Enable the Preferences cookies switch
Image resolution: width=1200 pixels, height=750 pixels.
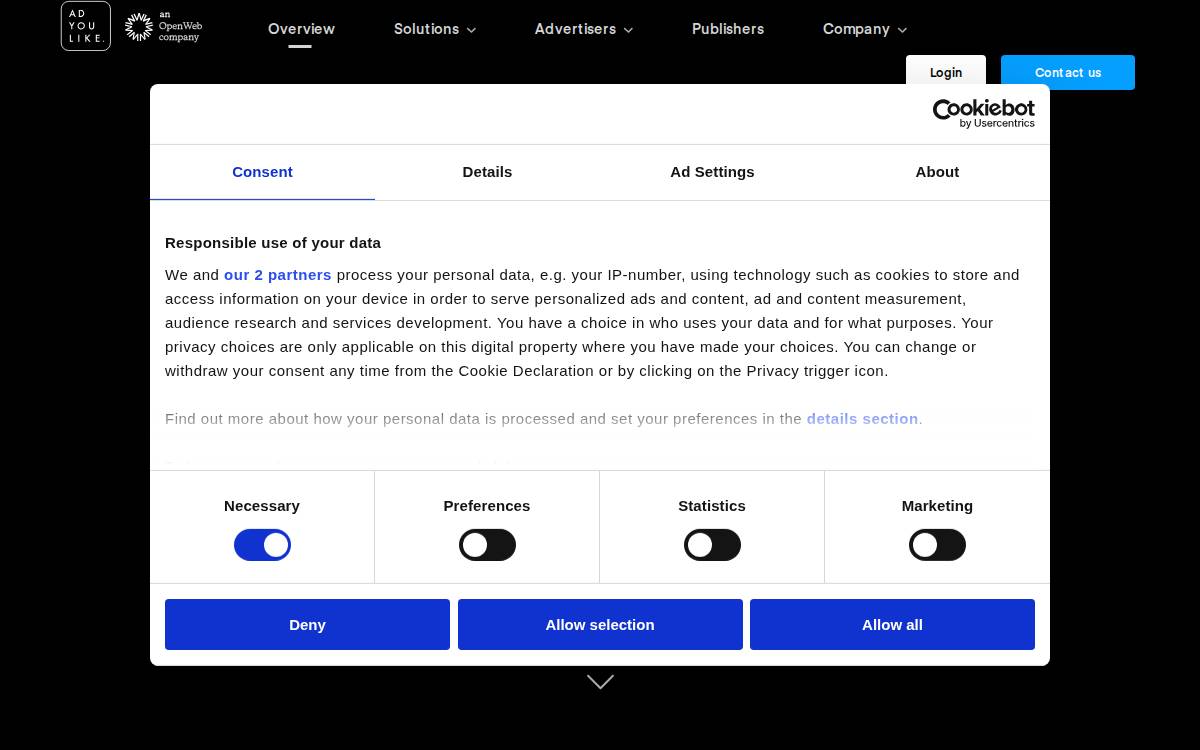487,545
